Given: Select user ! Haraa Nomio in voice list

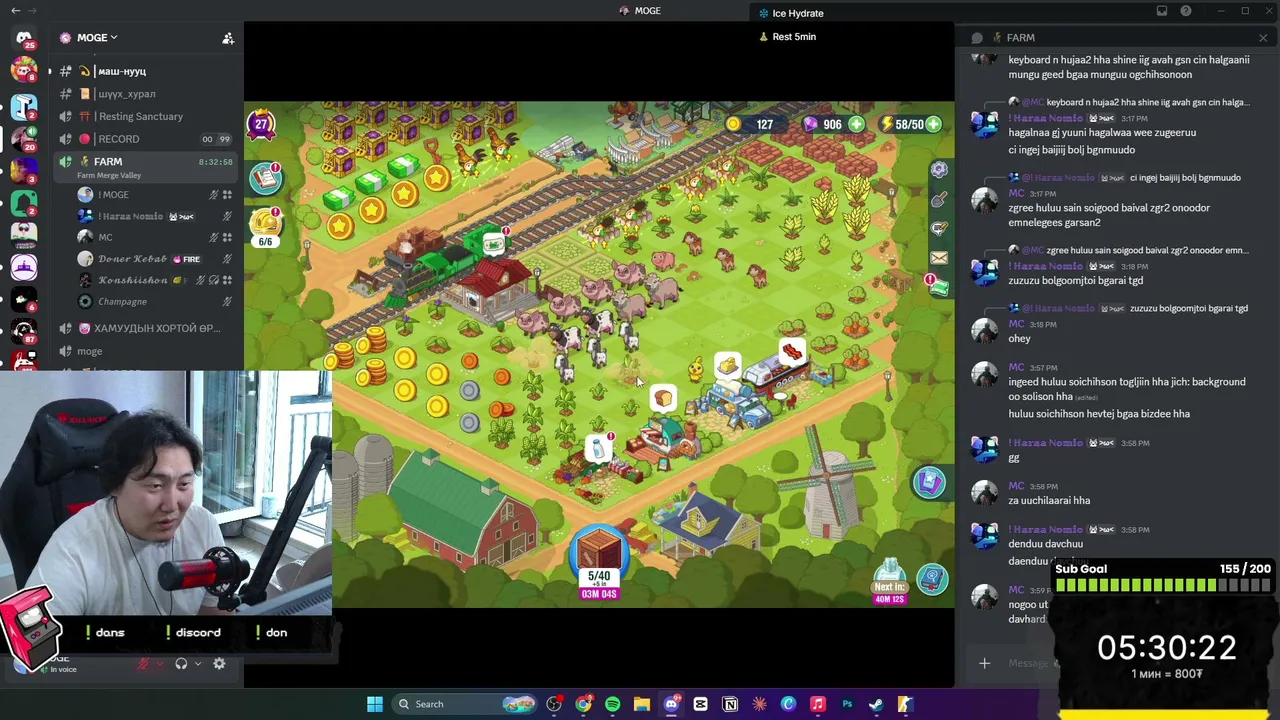Looking at the screenshot, I should [x=155, y=216].
